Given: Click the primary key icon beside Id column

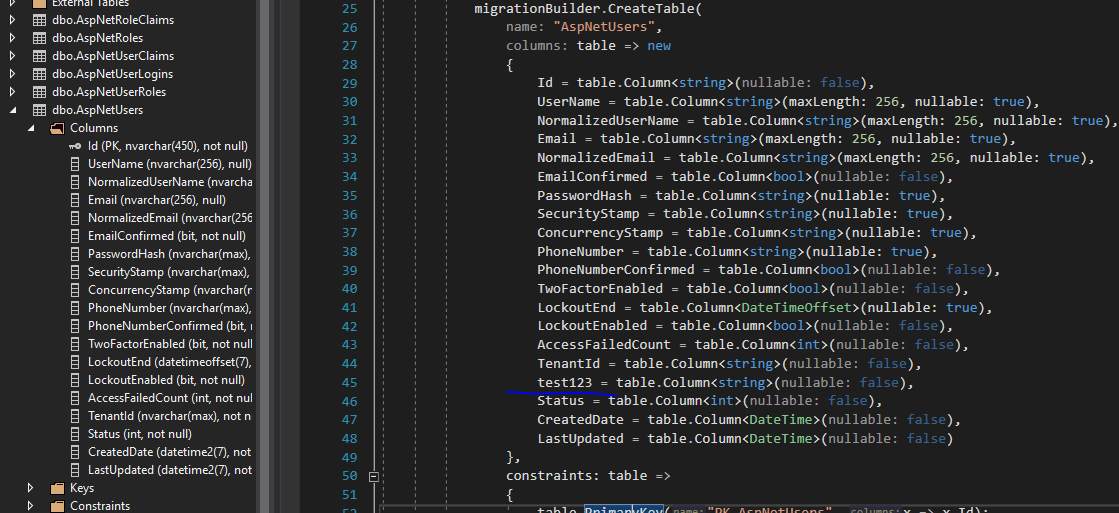Looking at the screenshot, I should [x=75, y=146].
